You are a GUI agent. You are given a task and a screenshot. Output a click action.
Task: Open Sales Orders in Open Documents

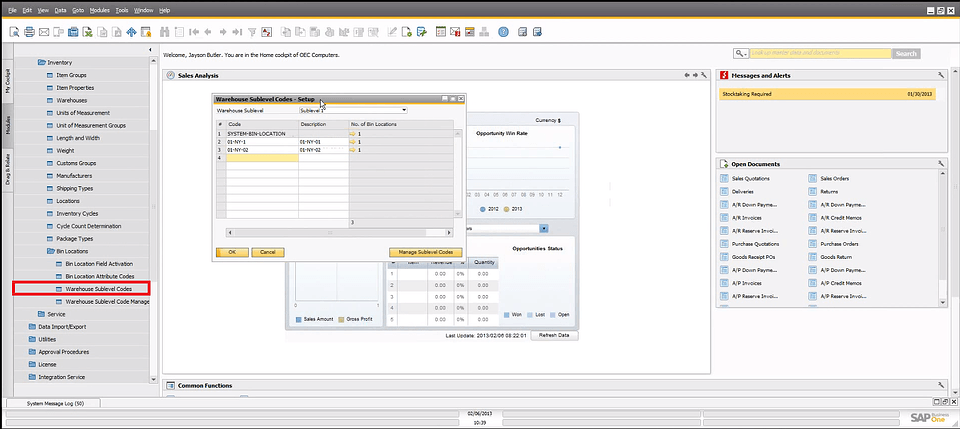point(834,179)
